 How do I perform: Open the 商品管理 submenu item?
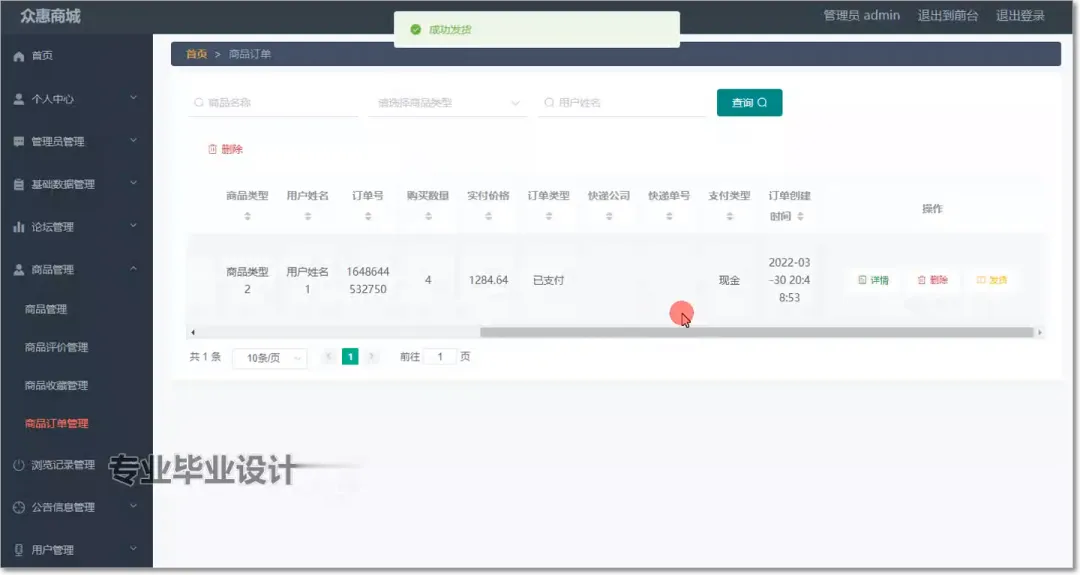46,309
